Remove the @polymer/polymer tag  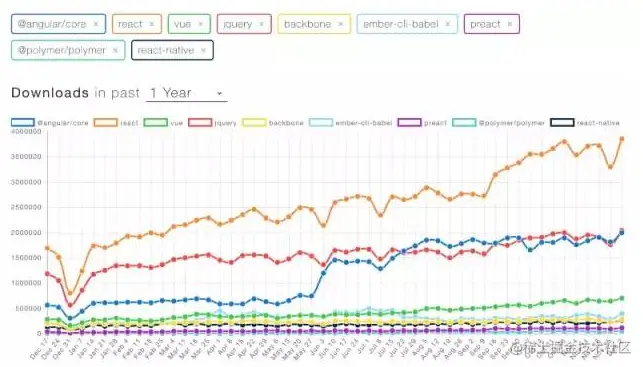click(x=115, y=50)
